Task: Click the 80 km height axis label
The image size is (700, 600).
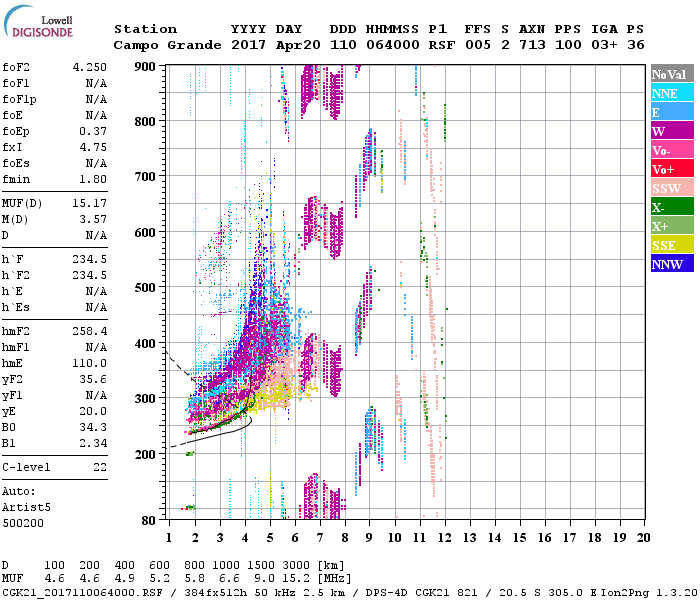Action: (x=148, y=521)
